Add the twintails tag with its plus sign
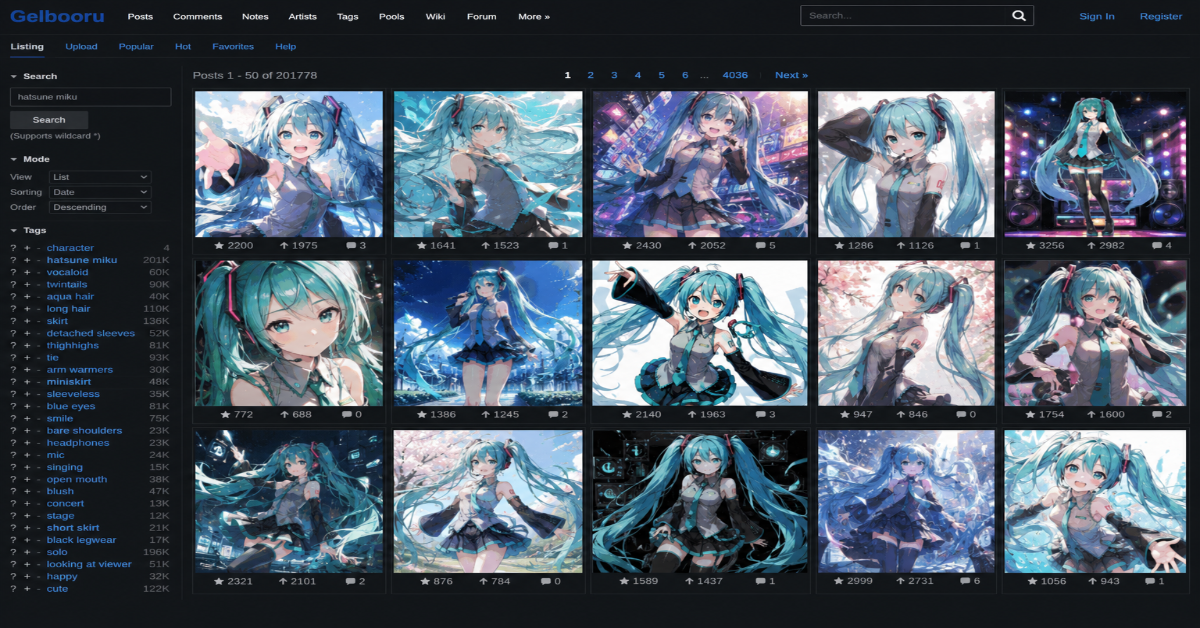The width and height of the screenshot is (1200, 628). pyautogui.click(x=27, y=284)
